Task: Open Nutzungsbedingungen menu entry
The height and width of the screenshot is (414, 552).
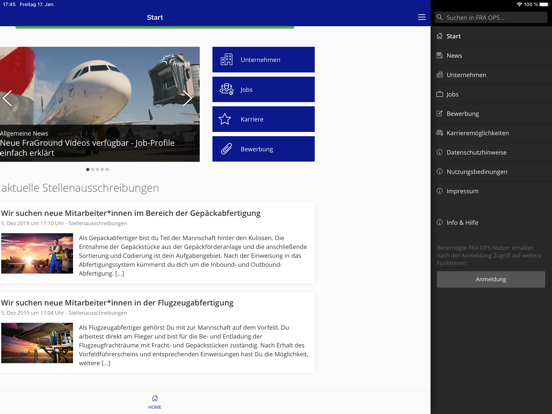Action: tap(491, 171)
